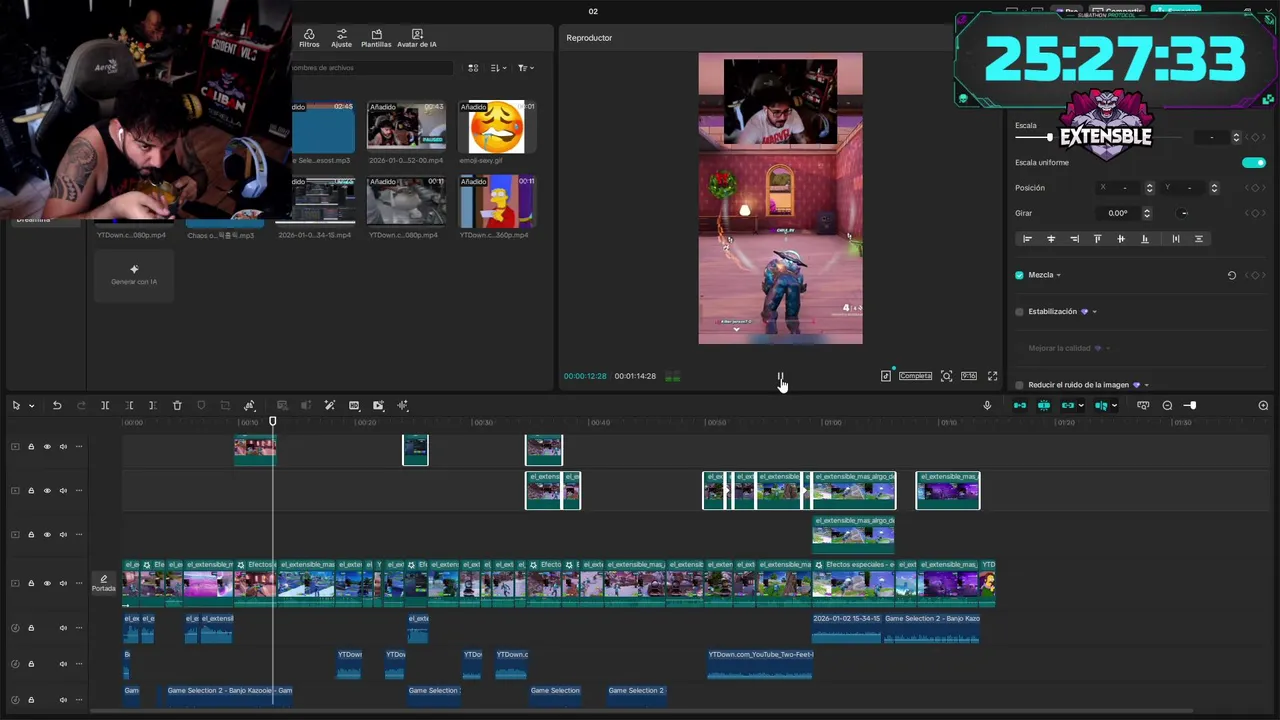Open the Plantillas tab
Viewport: 1280px width, 720px height.
tap(376, 38)
